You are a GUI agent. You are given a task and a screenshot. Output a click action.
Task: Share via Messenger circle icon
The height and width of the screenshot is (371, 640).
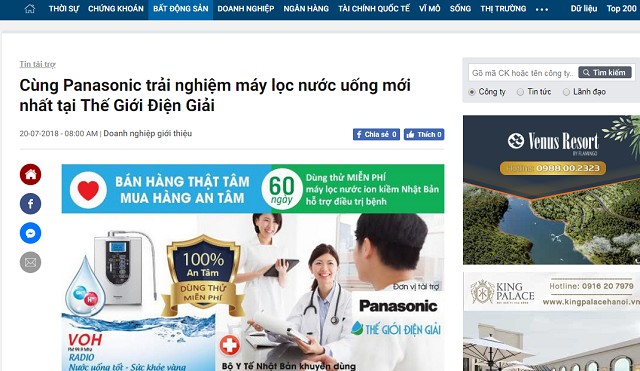31,233
